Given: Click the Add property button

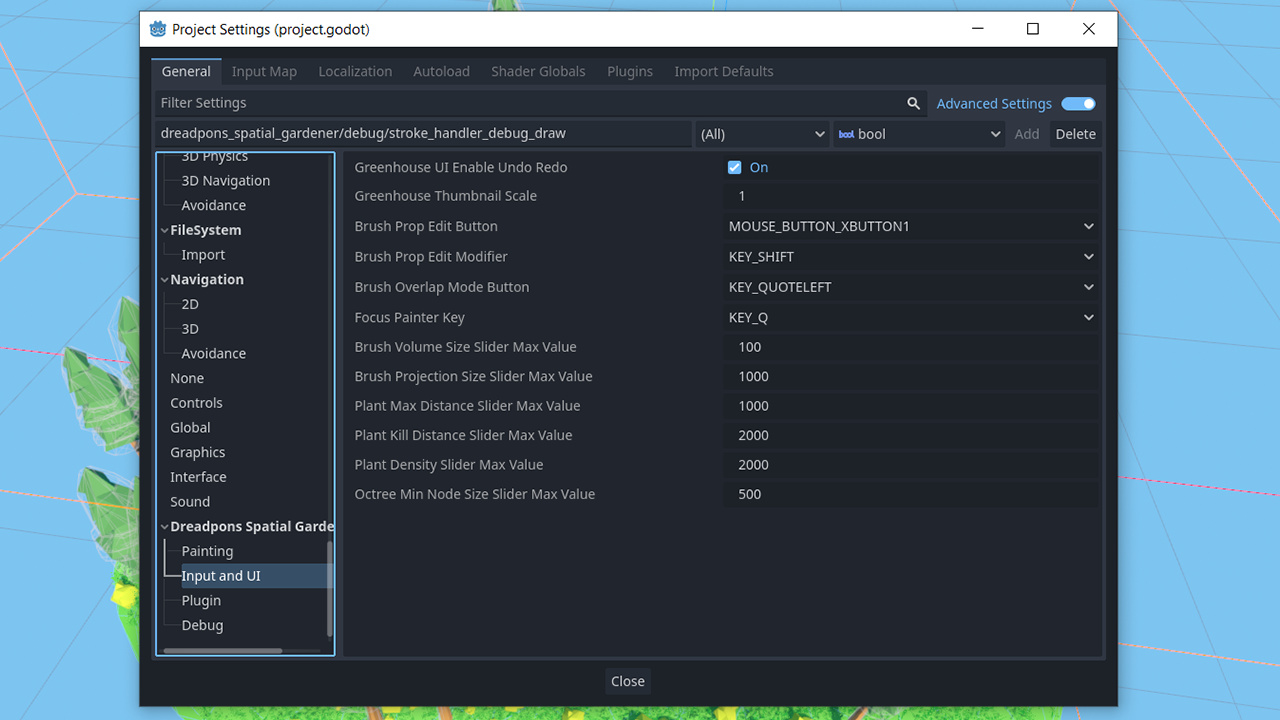Looking at the screenshot, I should tap(1027, 134).
